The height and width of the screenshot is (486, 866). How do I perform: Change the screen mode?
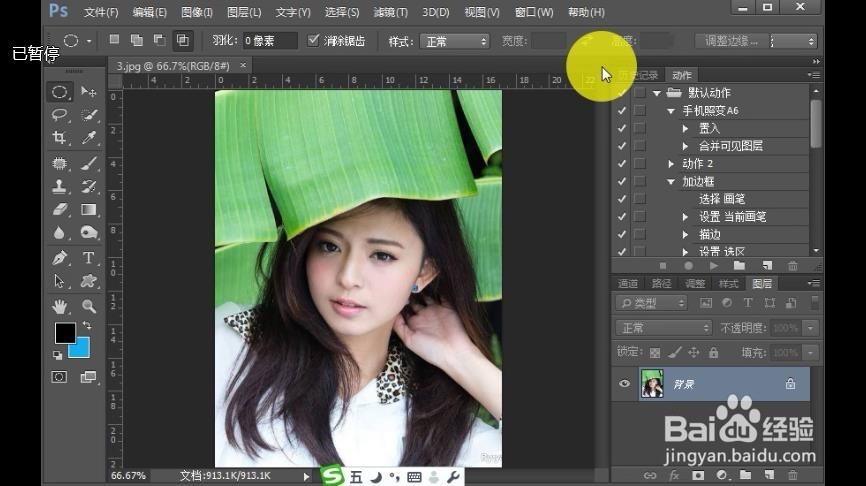[x=88, y=377]
